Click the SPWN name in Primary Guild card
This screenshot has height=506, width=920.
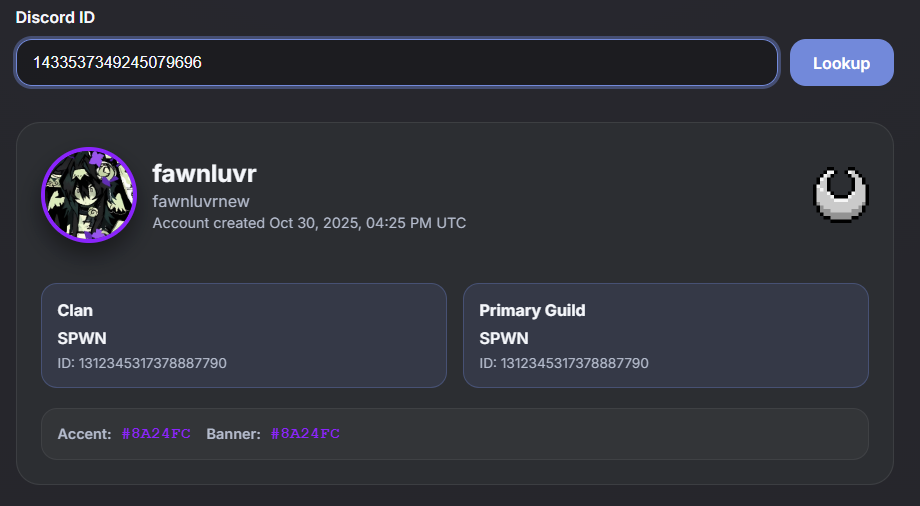pos(504,338)
